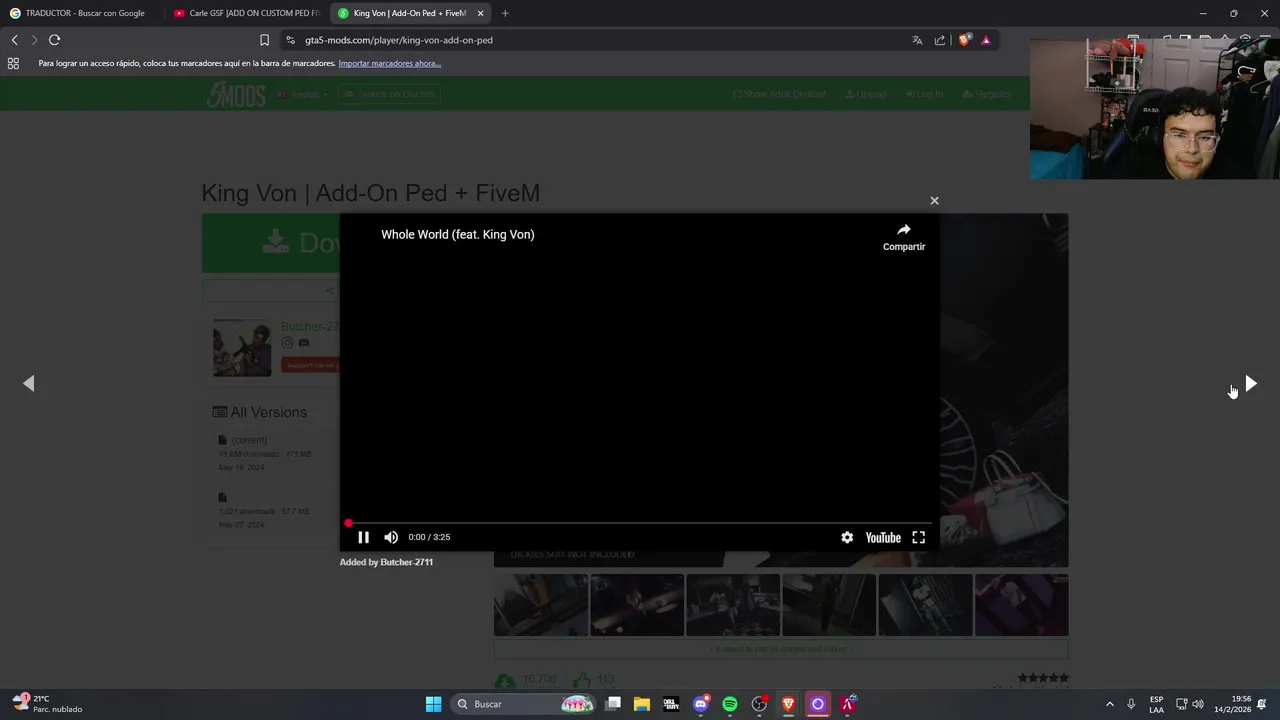
Task: Open File Explorer from taskbar
Action: point(642,704)
